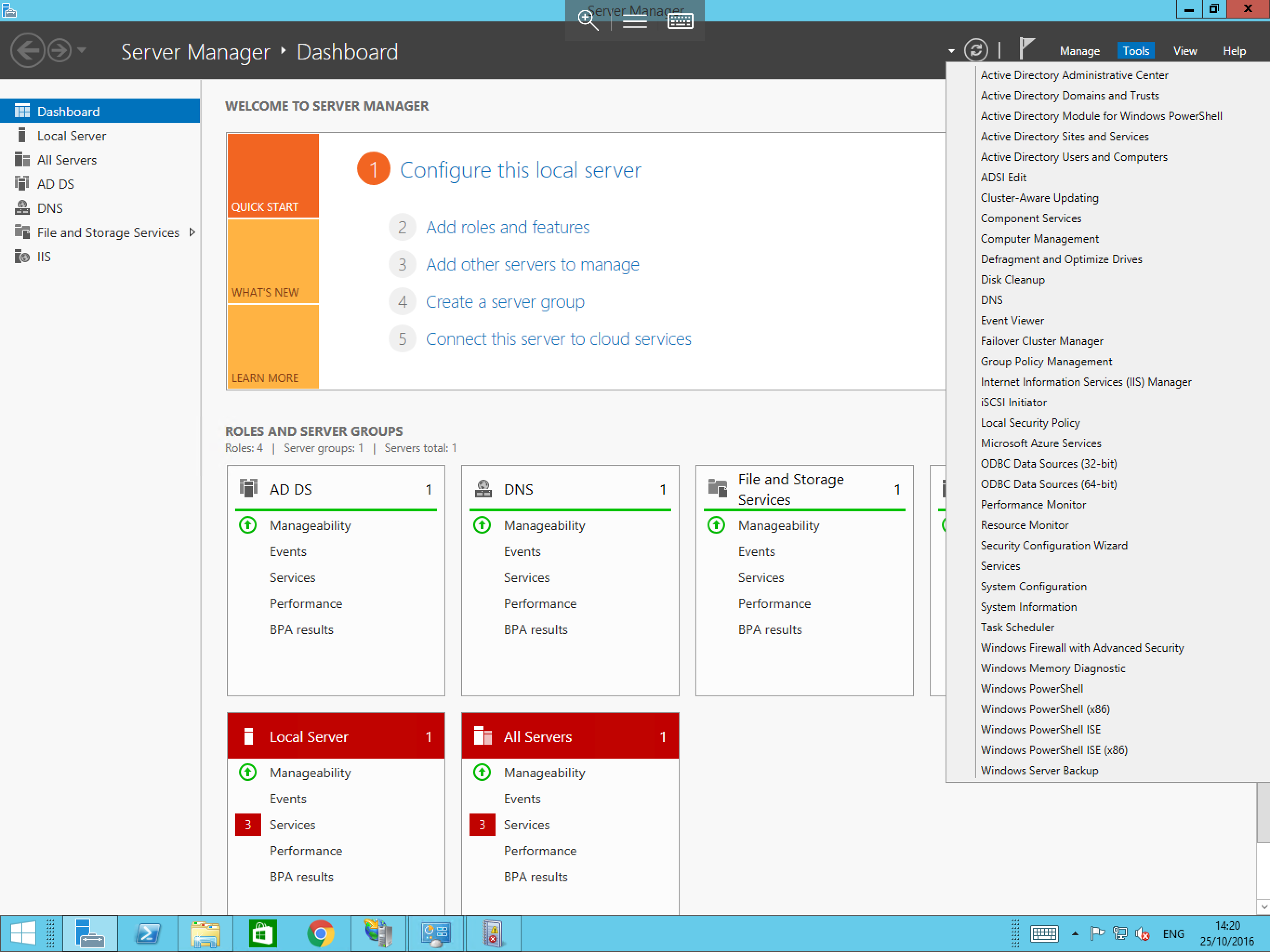Open Events in the AD DS tile
The width and height of the screenshot is (1270, 952).
(x=288, y=551)
